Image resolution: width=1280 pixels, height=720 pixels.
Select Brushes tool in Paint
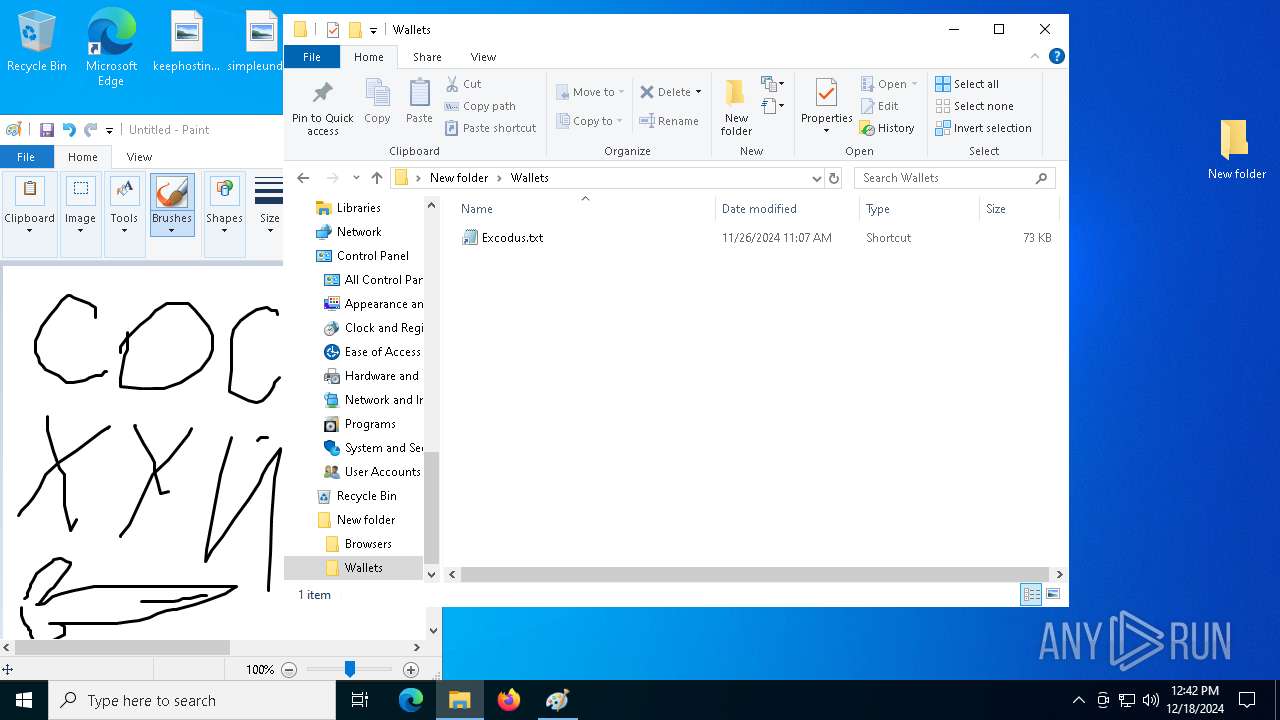[x=171, y=205]
